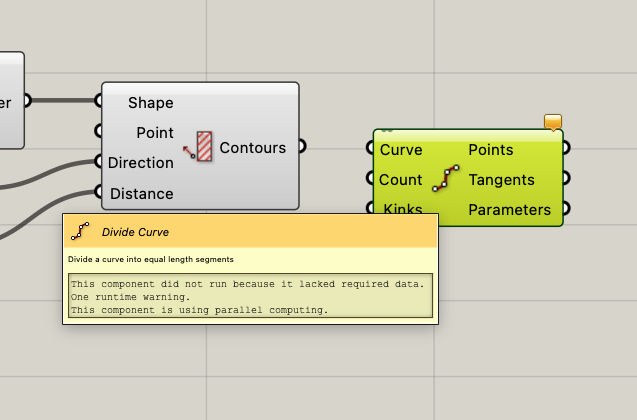Click the Divide Curve icon in tooltip header

82,231
